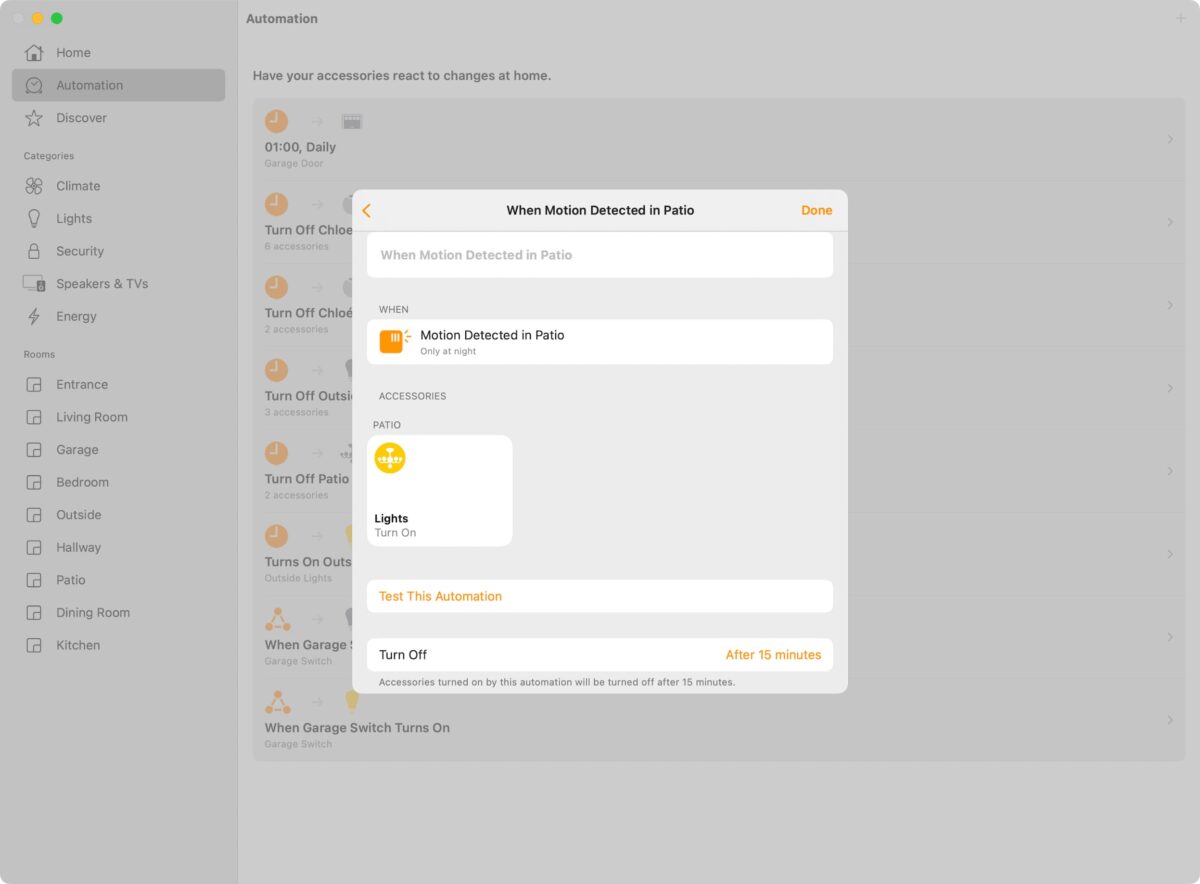Screen dimensions: 1200x884
Task: Click the Speakers & TVs screen icon
Action: click(x=34, y=284)
